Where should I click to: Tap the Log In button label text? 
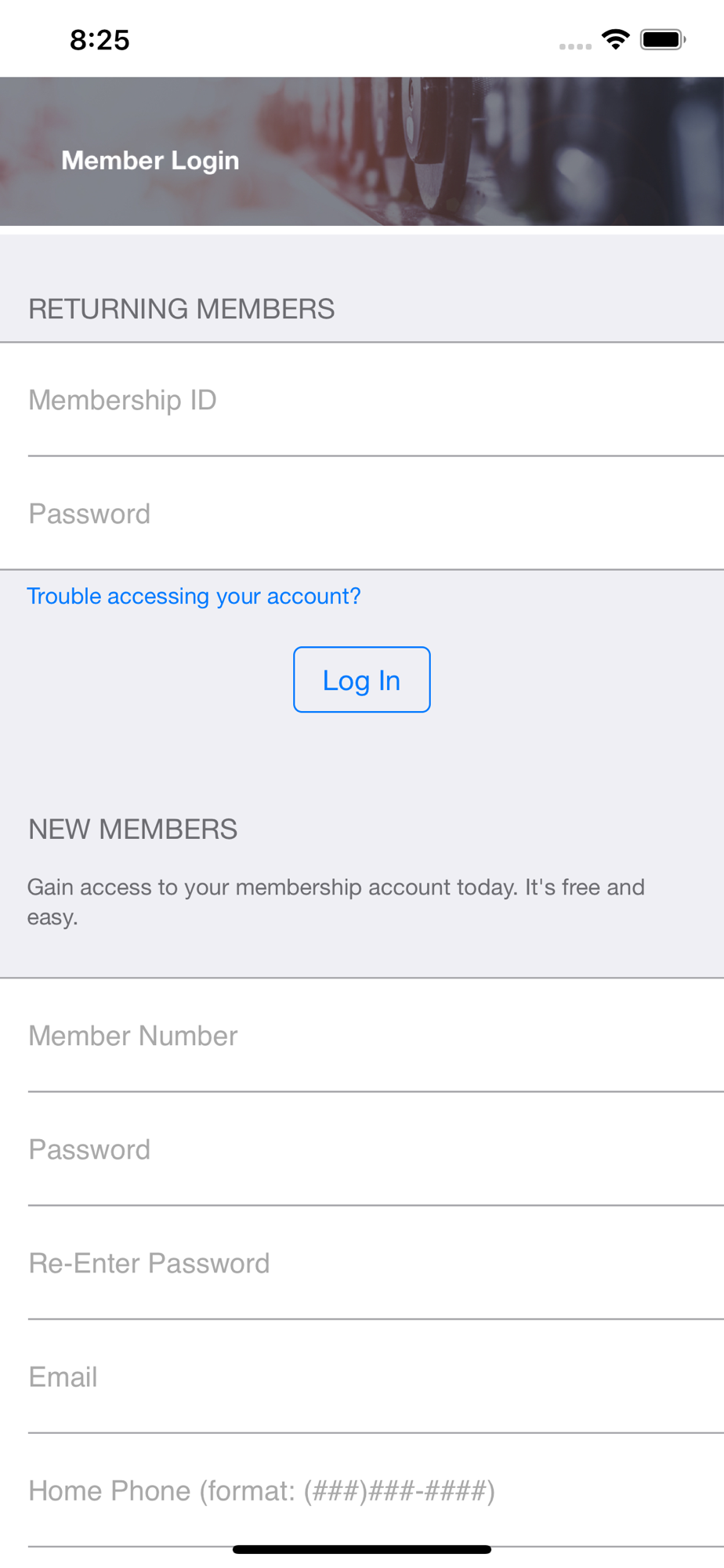coord(362,681)
